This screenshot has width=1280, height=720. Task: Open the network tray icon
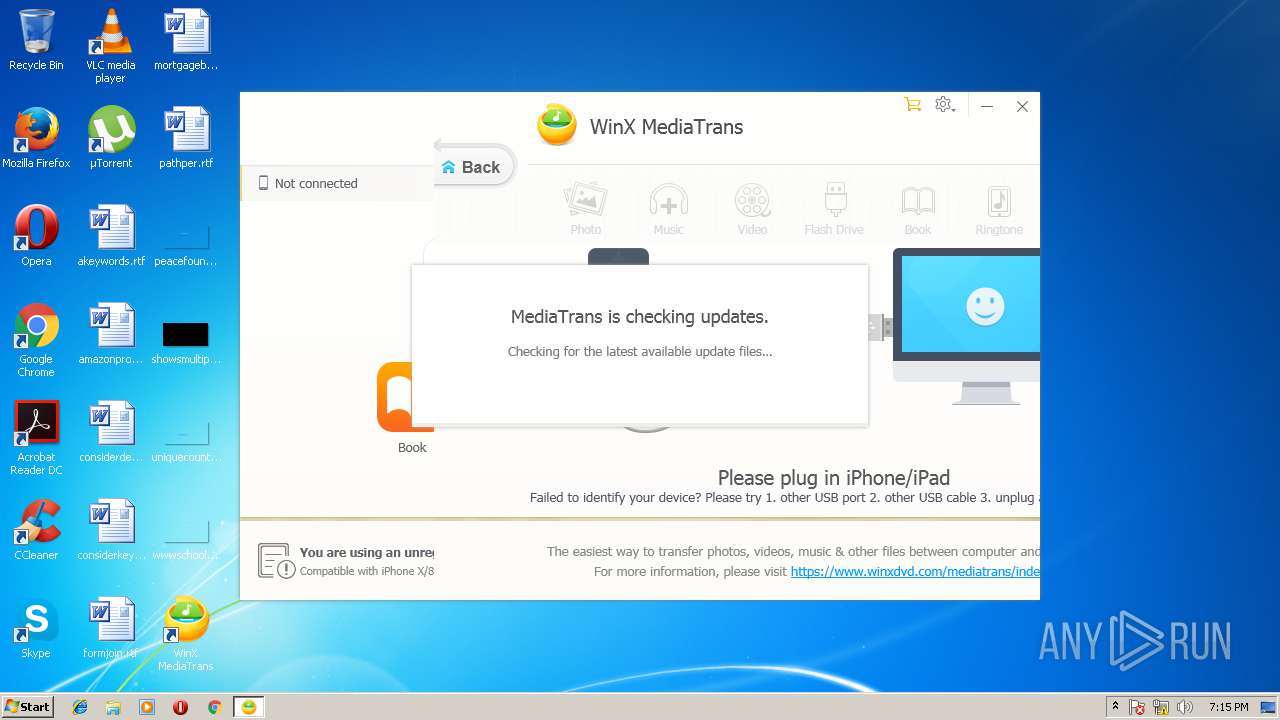pos(1162,707)
